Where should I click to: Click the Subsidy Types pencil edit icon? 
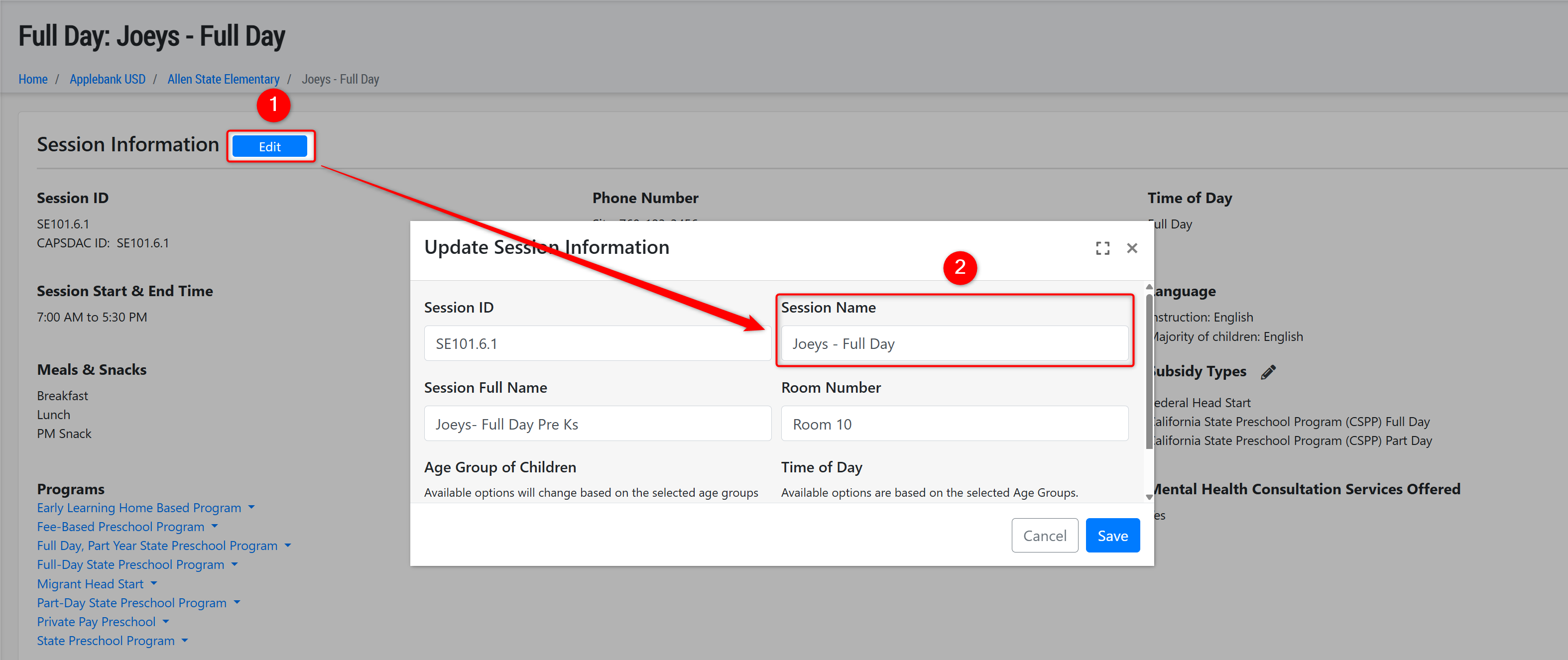pos(1268,372)
